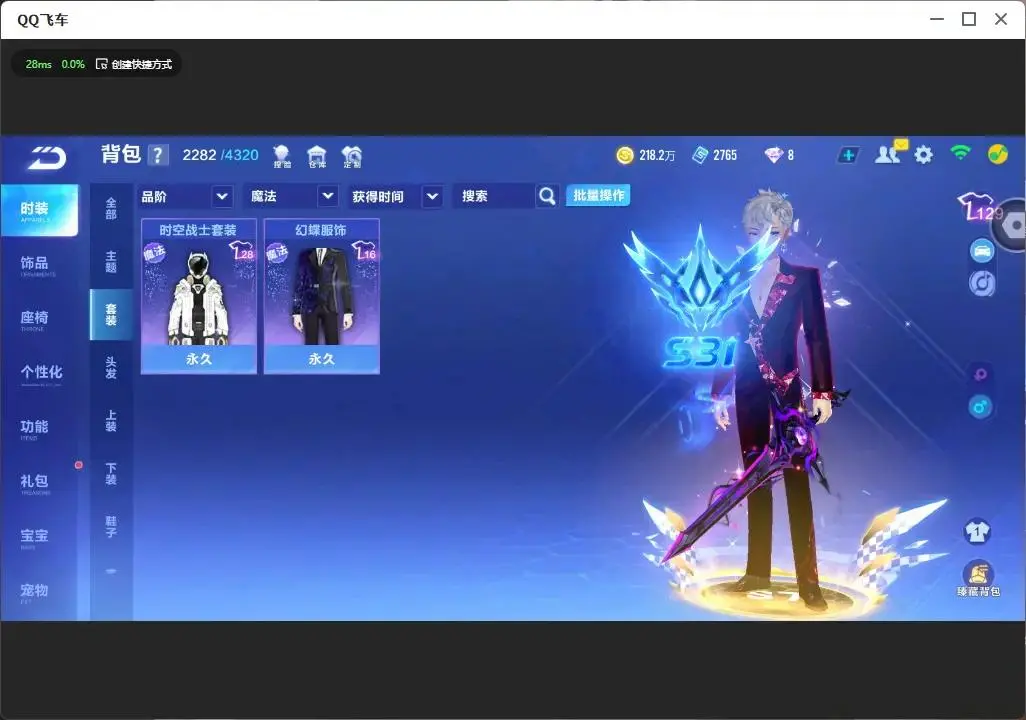The height and width of the screenshot is (720, 1026).
Task: Switch to the 套装 sub-tab
Action: (x=111, y=315)
